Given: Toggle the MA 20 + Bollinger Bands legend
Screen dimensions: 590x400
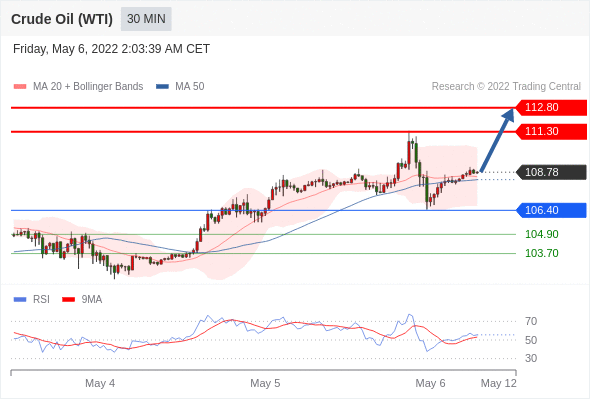Looking at the screenshot, I should (78, 87).
